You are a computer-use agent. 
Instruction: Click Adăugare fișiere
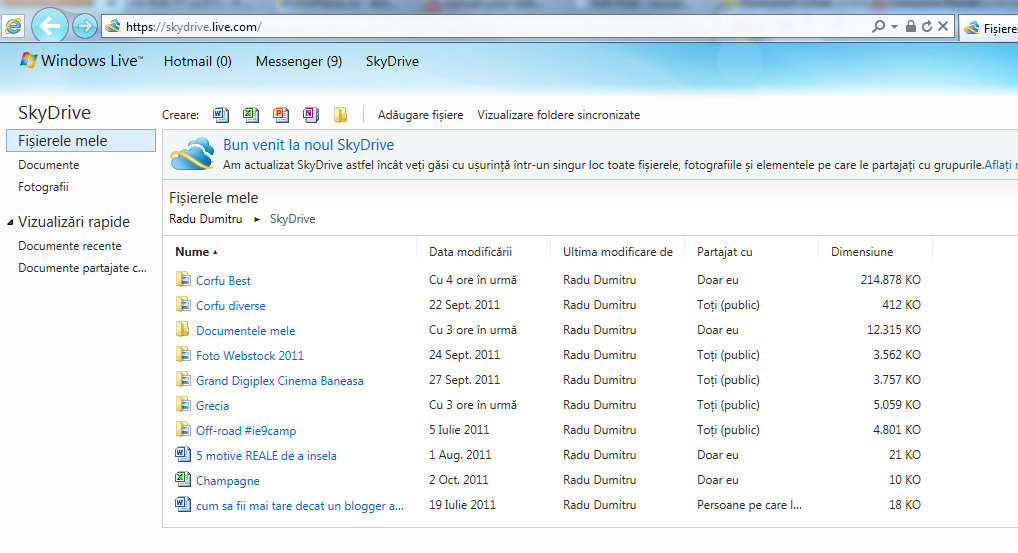point(420,115)
